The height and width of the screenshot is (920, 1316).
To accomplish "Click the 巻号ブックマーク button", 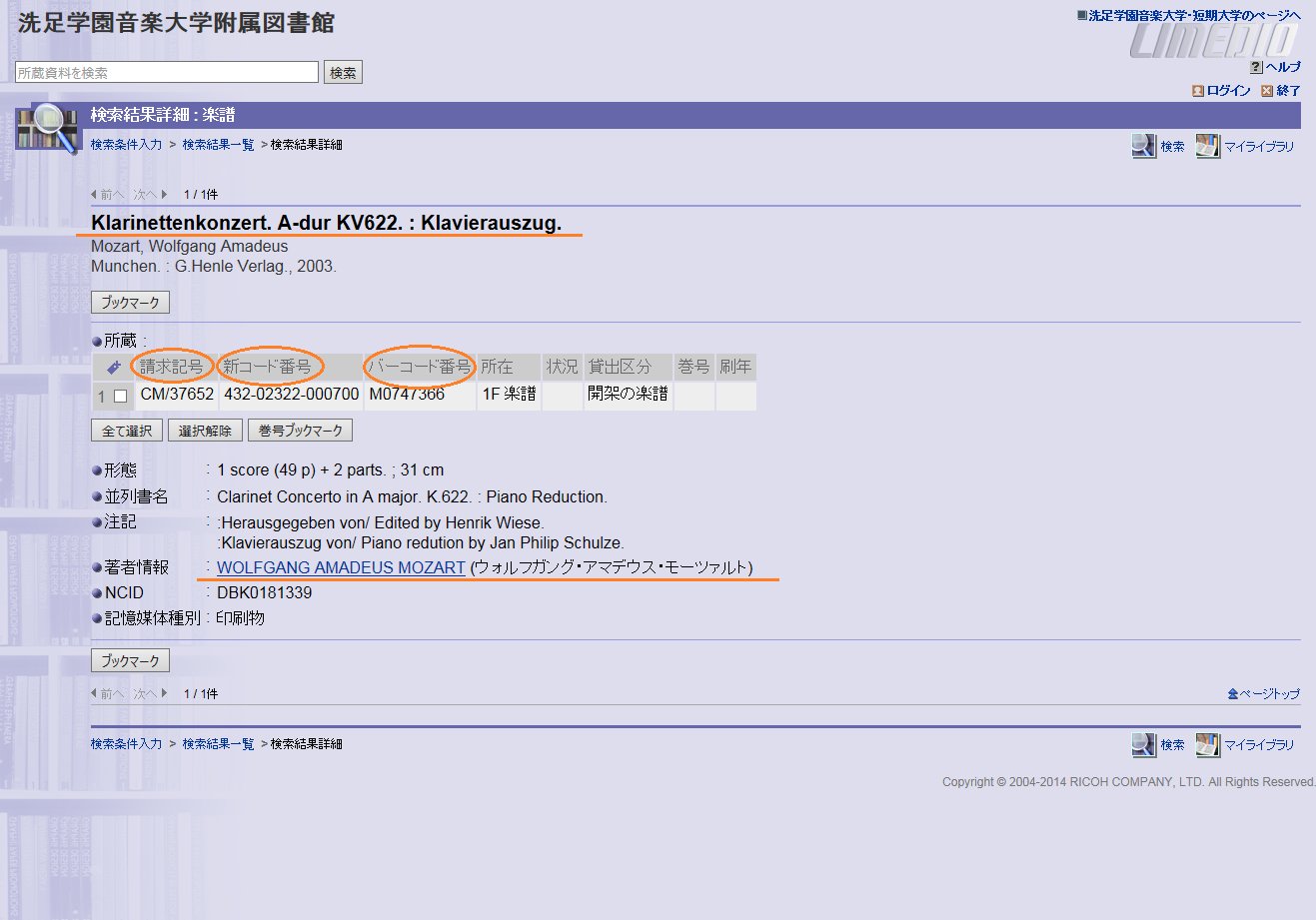I will click(300, 431).
